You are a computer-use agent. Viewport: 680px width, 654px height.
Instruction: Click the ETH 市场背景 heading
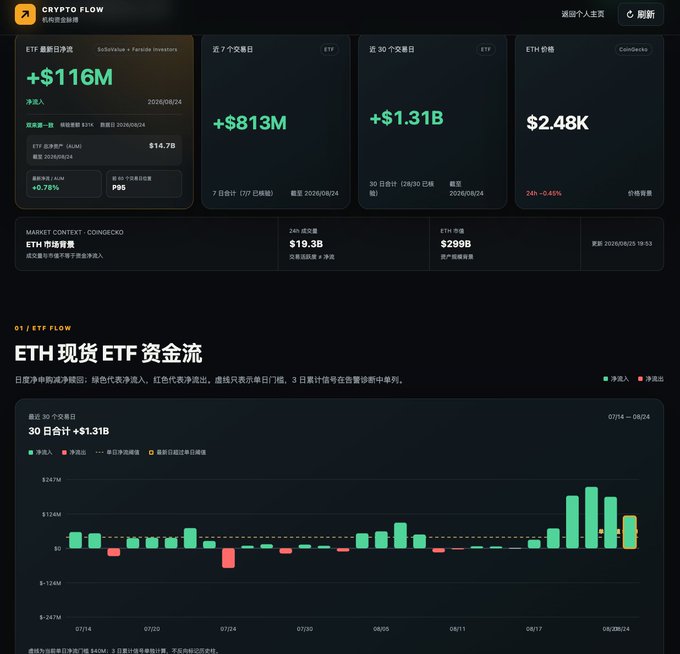point(50,245)
